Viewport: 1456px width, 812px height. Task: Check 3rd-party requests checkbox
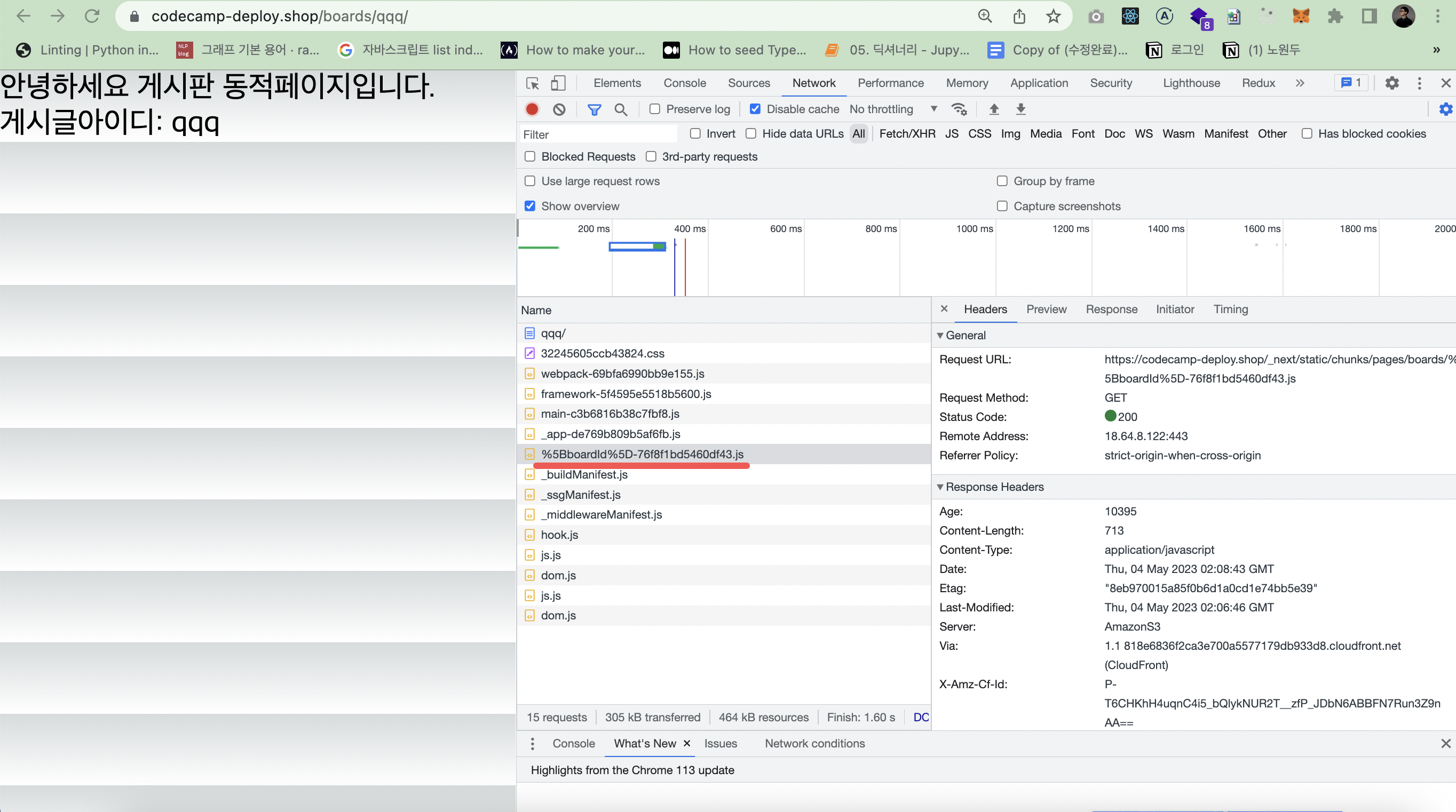click(651, 156)
